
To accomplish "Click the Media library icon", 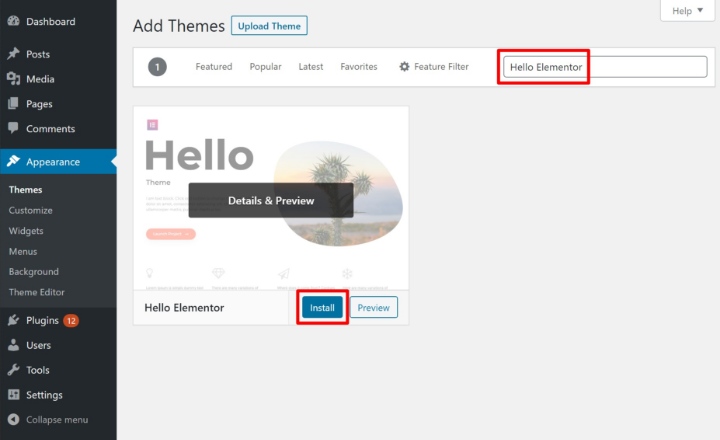I will [x=13, y=79].
